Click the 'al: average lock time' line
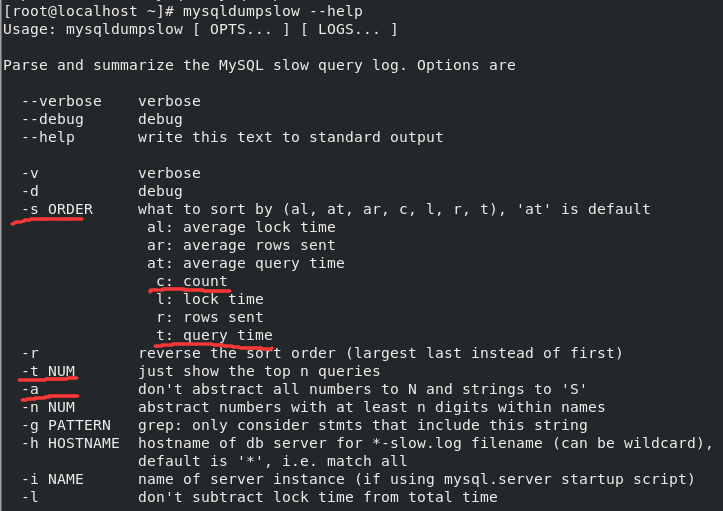Image resolution: width=723 pixels, height=511 pixels. coord(241,227)
